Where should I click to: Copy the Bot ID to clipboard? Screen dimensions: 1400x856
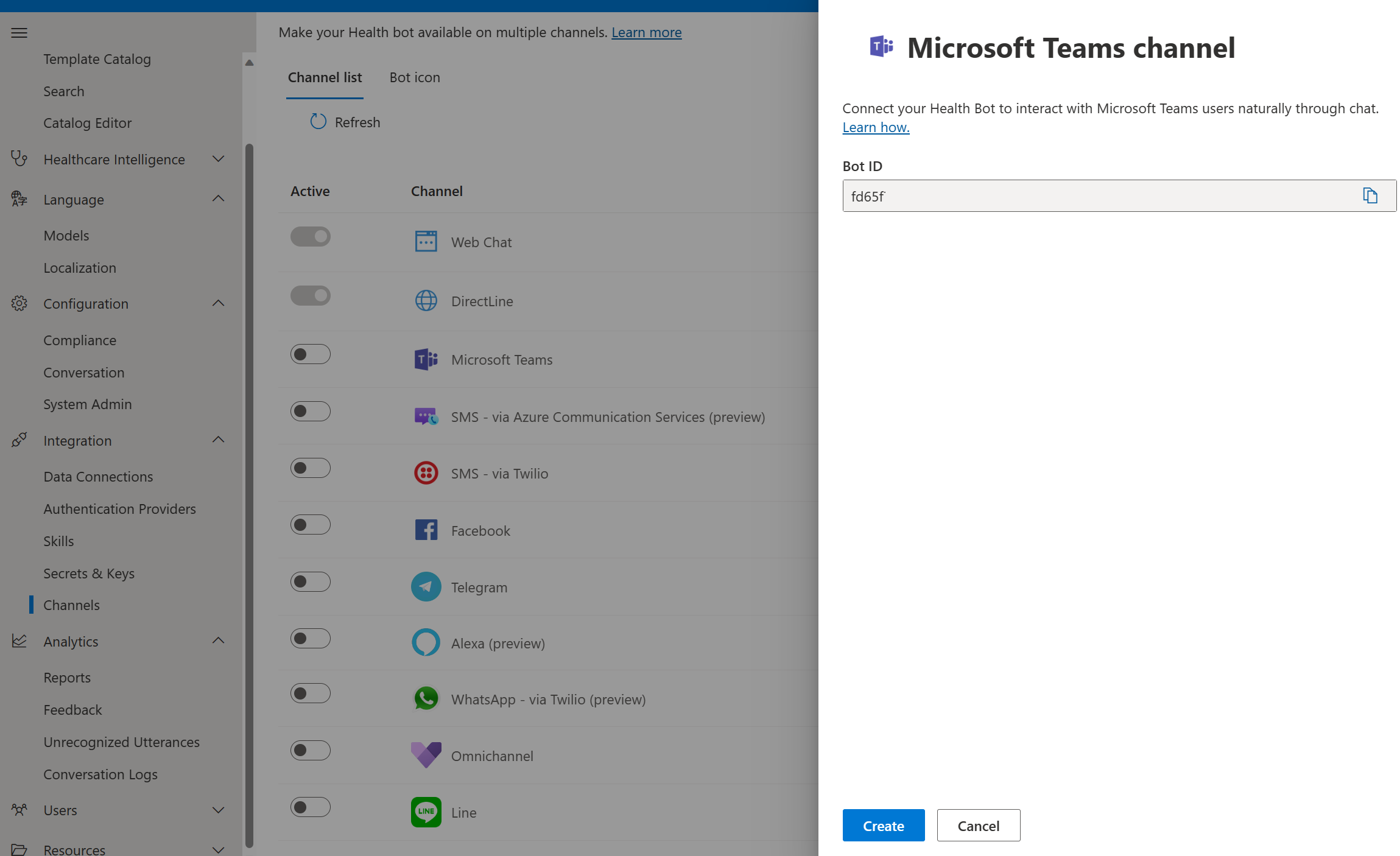[1370, 195]
